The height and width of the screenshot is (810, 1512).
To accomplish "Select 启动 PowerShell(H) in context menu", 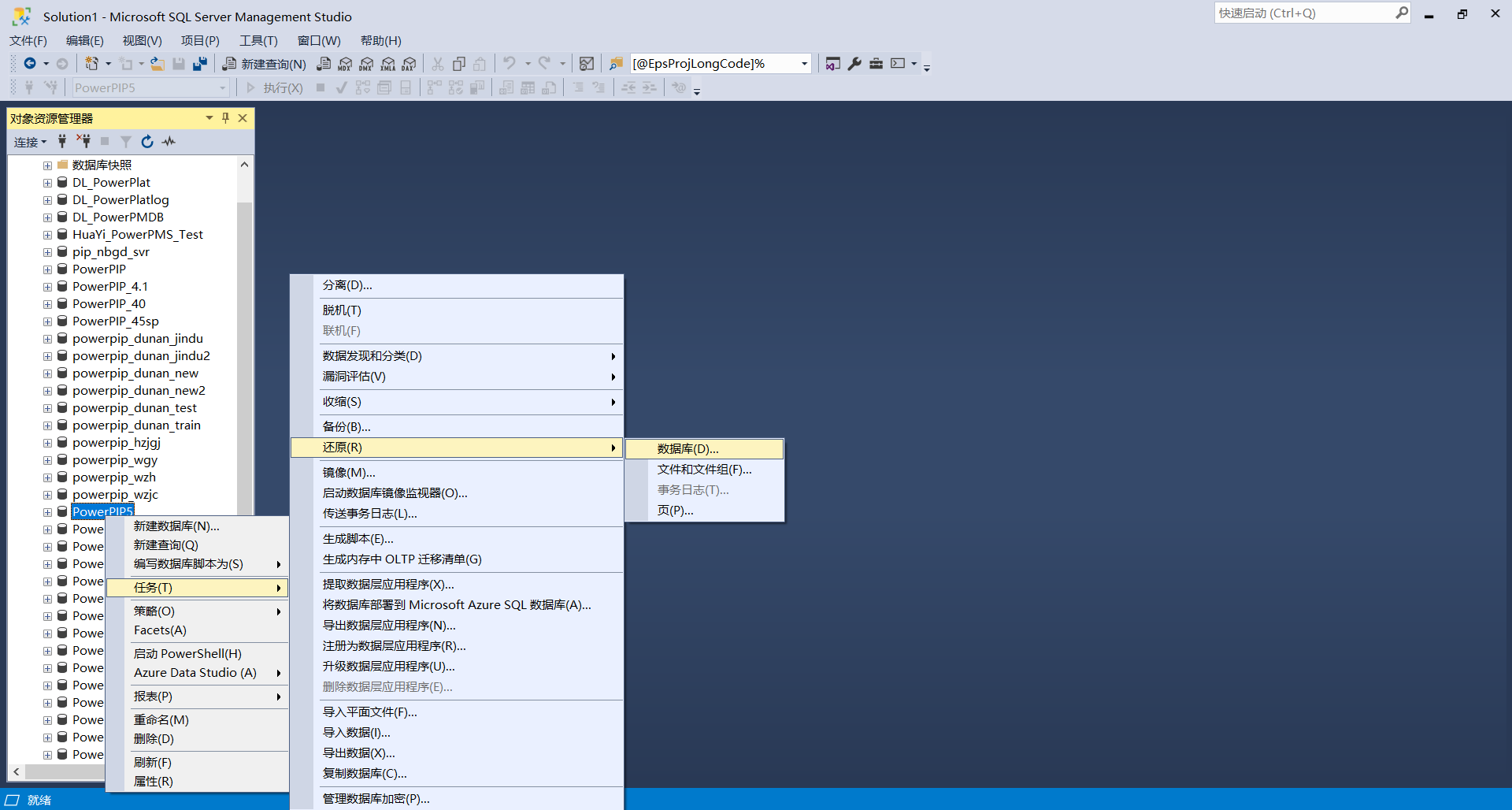I will click(x=198, y=653).
